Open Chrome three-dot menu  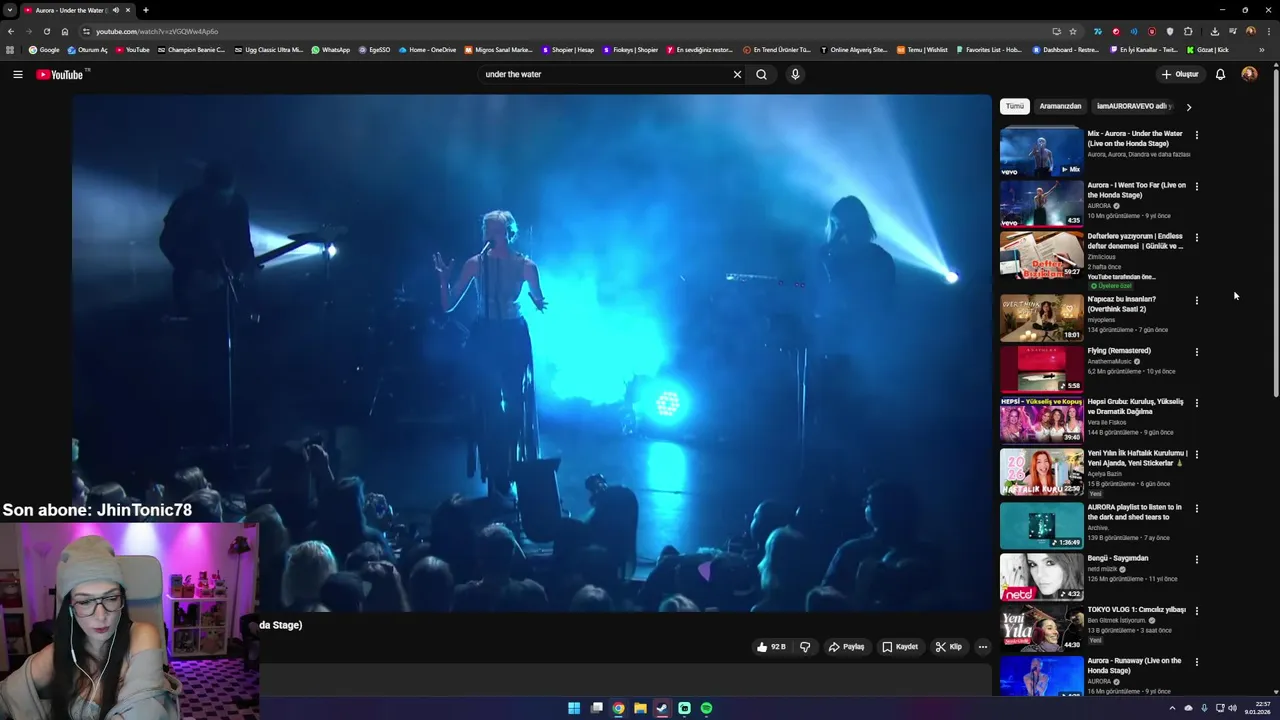click(x=1268, y=31)
